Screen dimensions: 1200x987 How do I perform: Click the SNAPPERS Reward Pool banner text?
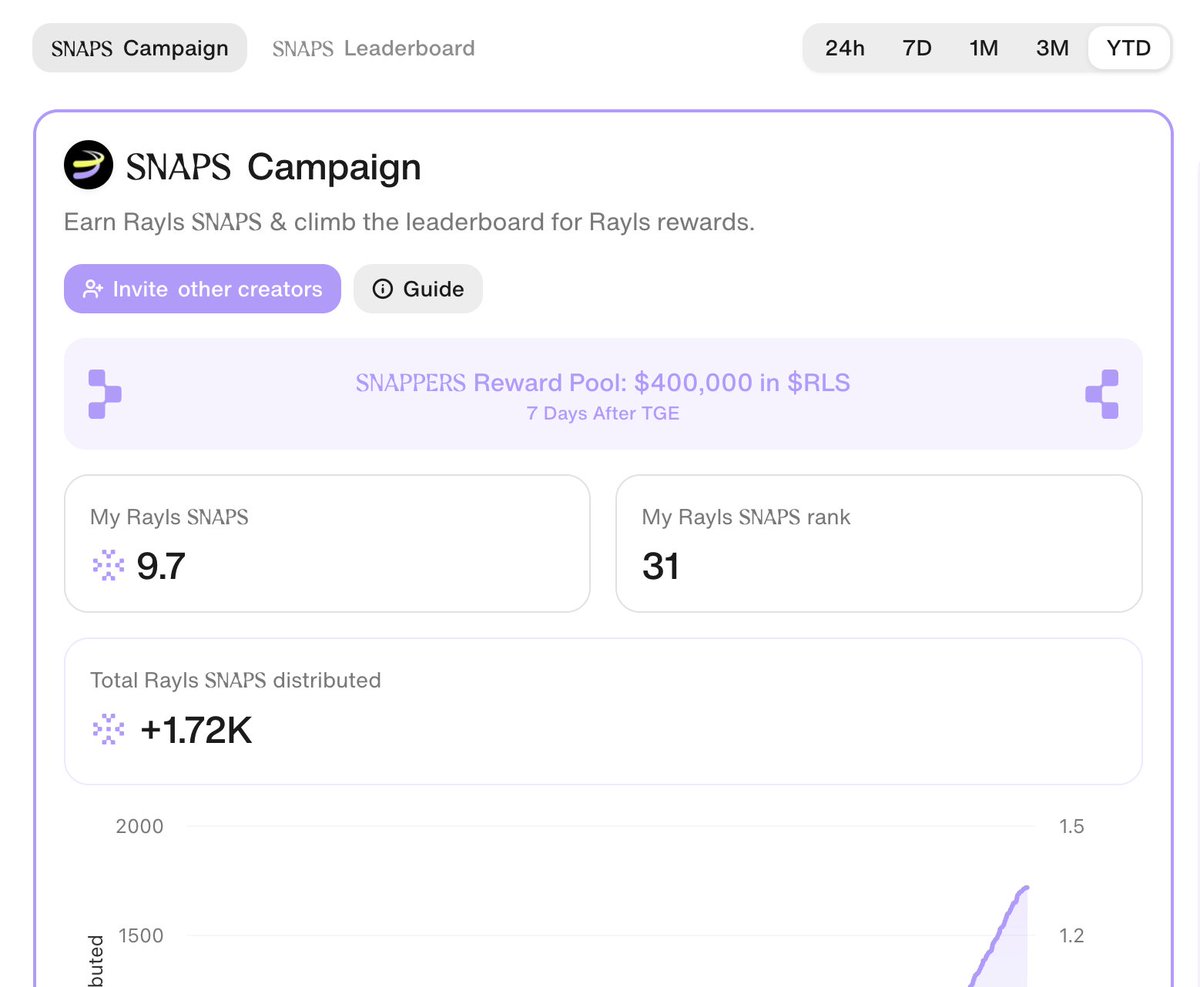point(603,384)
